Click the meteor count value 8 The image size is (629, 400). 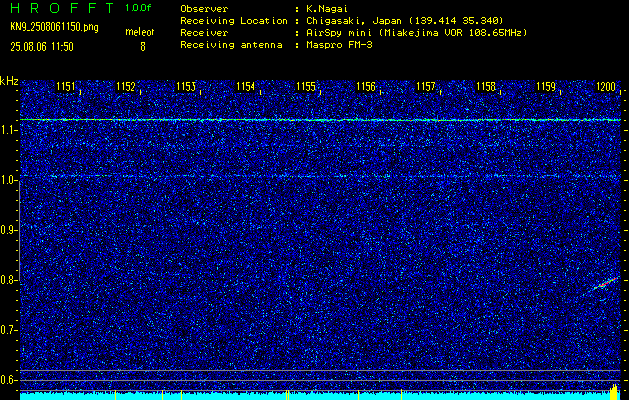143,47
